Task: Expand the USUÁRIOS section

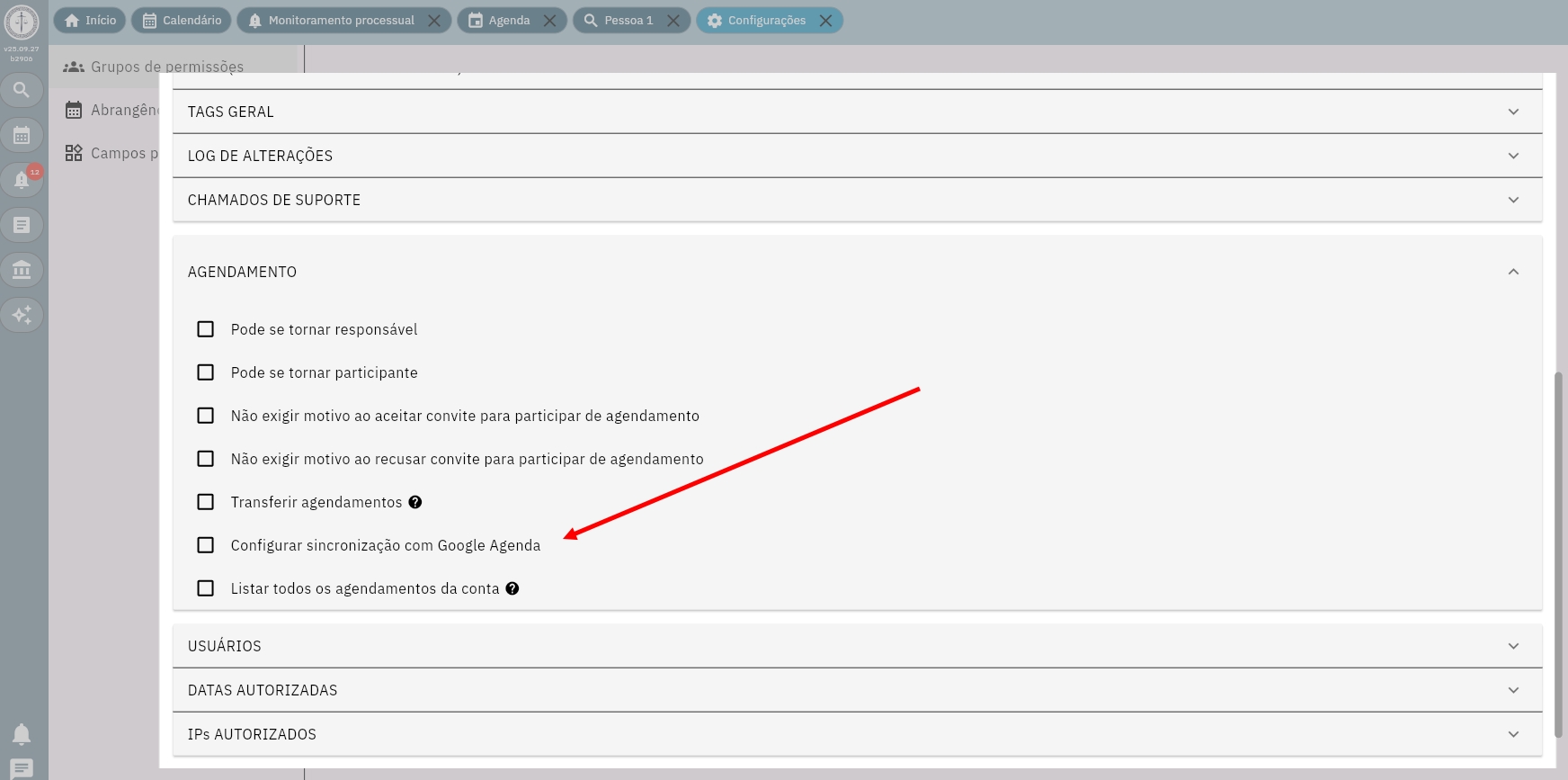Action: (x=856, y=646)
